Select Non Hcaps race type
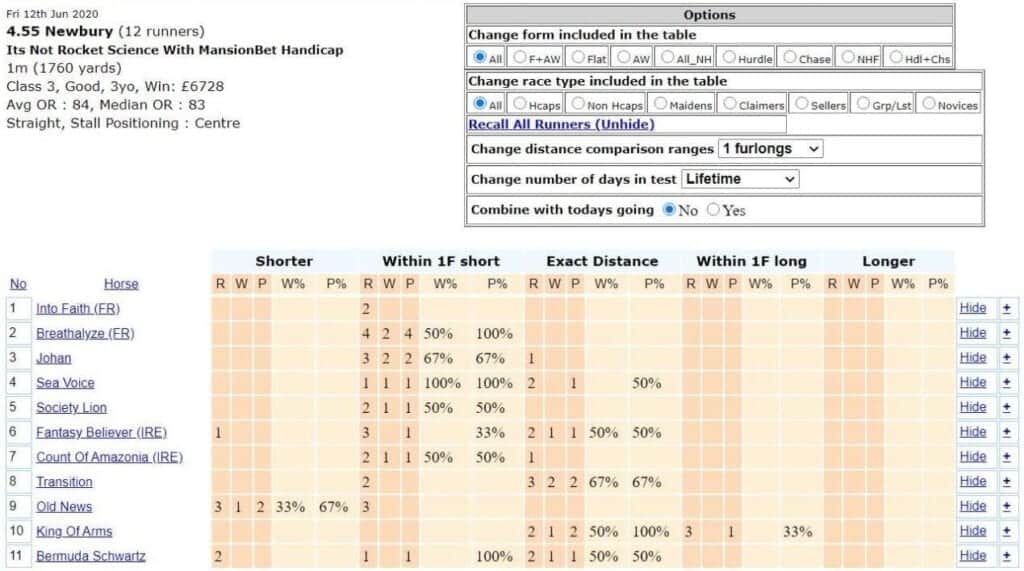 578,104
